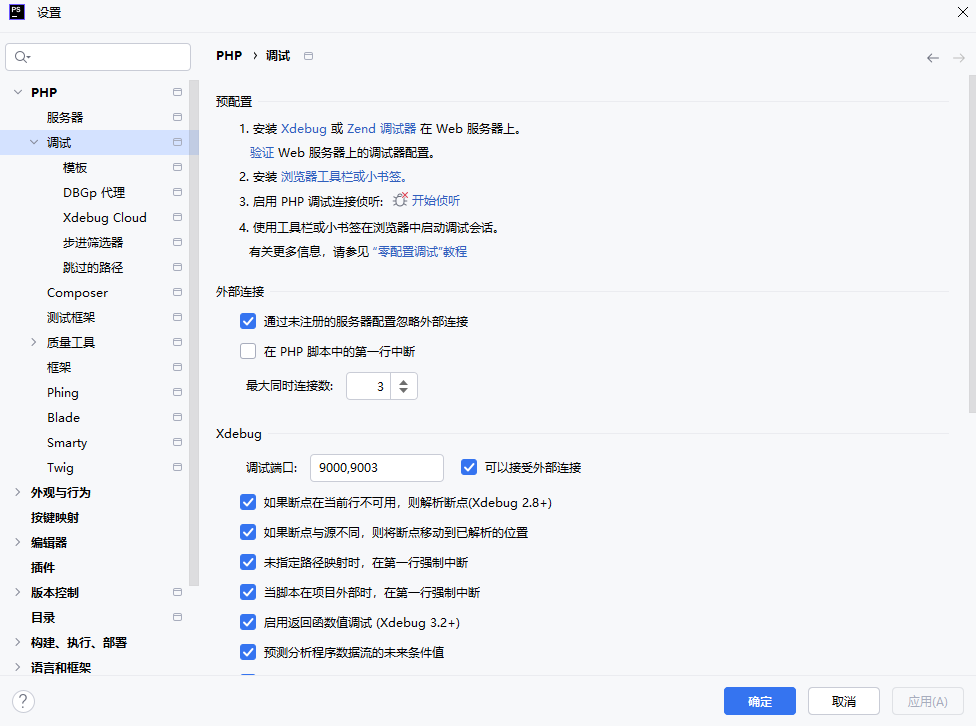The height and width of the screenshot is (726, 976).
Task: Open the "零配置调试"教程 link
Action: [x=420, y=252]
